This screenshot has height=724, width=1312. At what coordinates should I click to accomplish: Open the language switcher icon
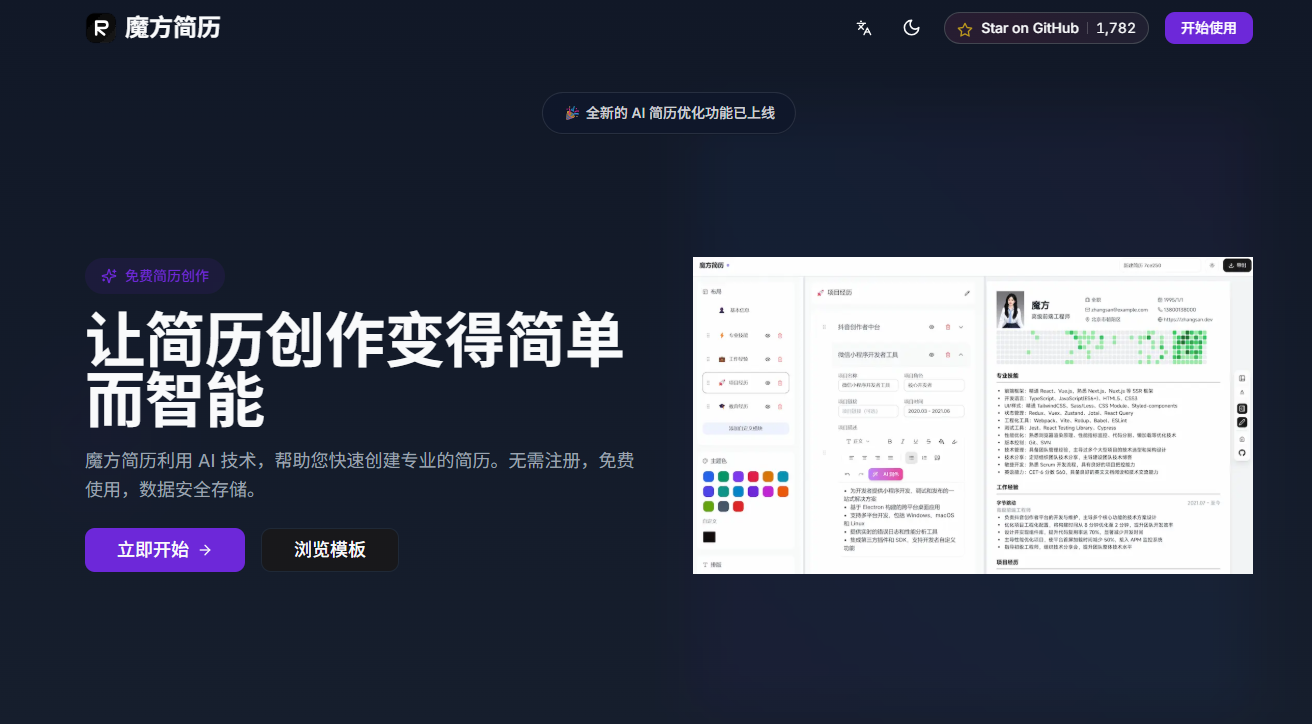tap(864, 28)
